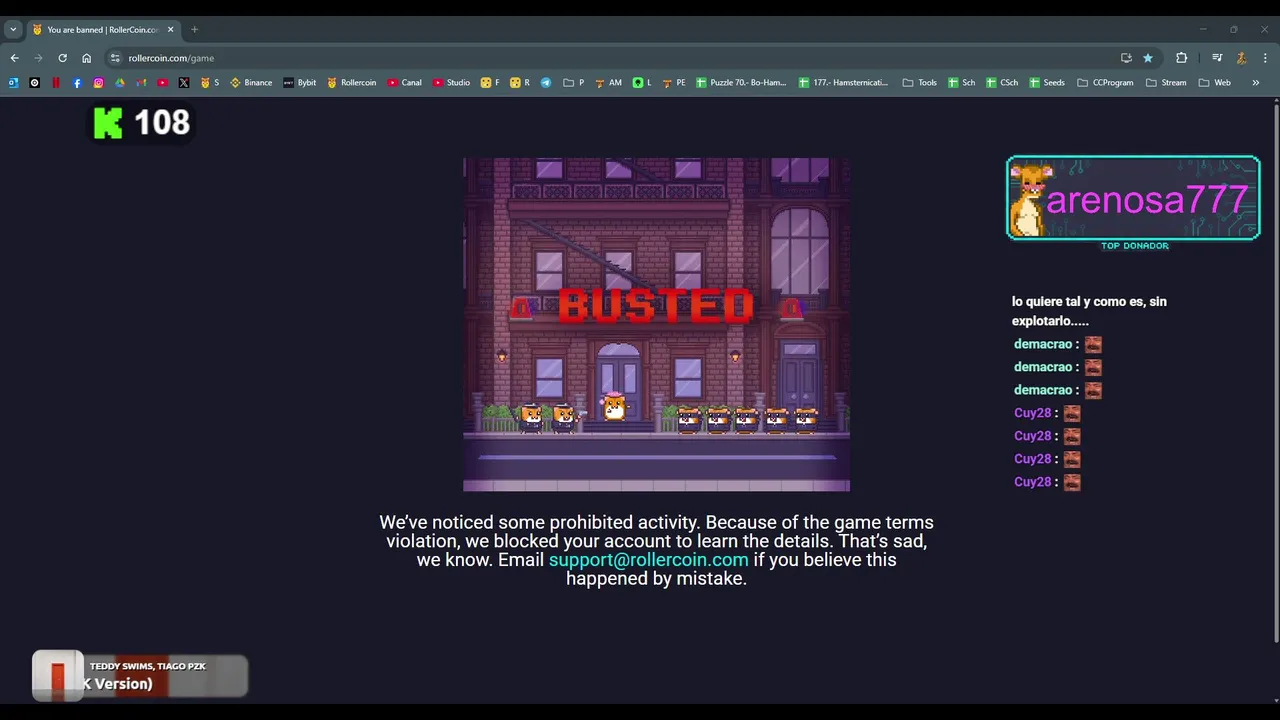This screenshot has height=720, width=1280.
Task: Open the Seeds spreadsheet bookmark
Action: (x=1047, y=83)
